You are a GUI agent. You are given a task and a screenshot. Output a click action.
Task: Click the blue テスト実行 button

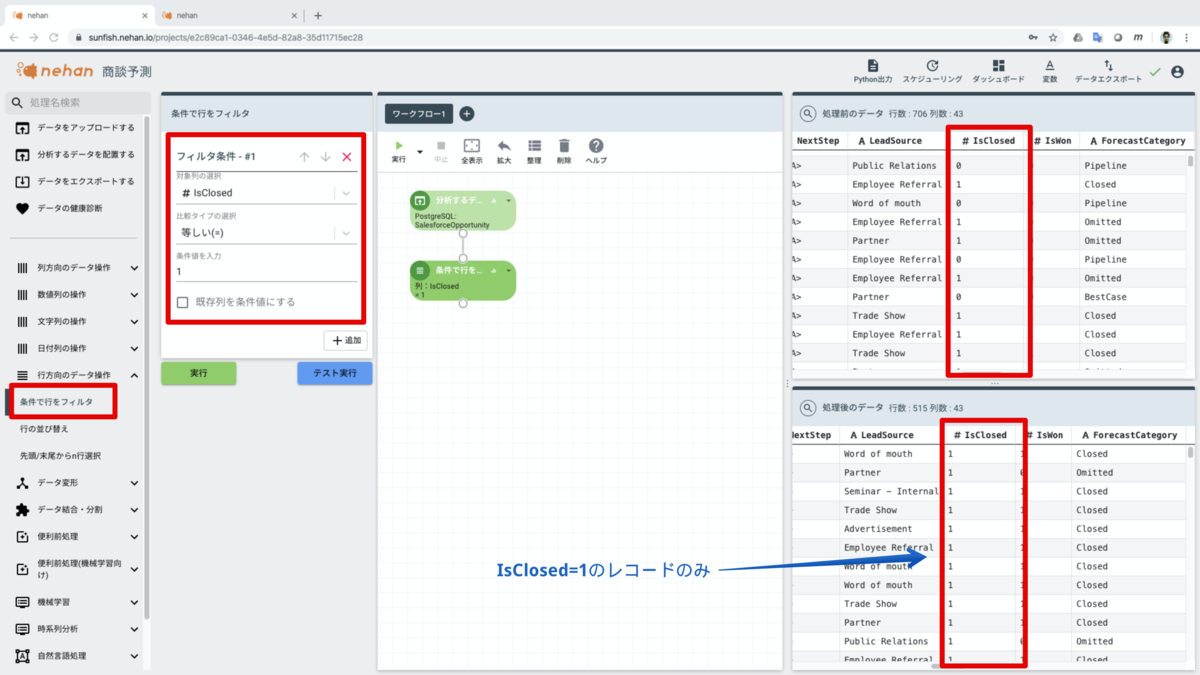[x=334, y=373]
